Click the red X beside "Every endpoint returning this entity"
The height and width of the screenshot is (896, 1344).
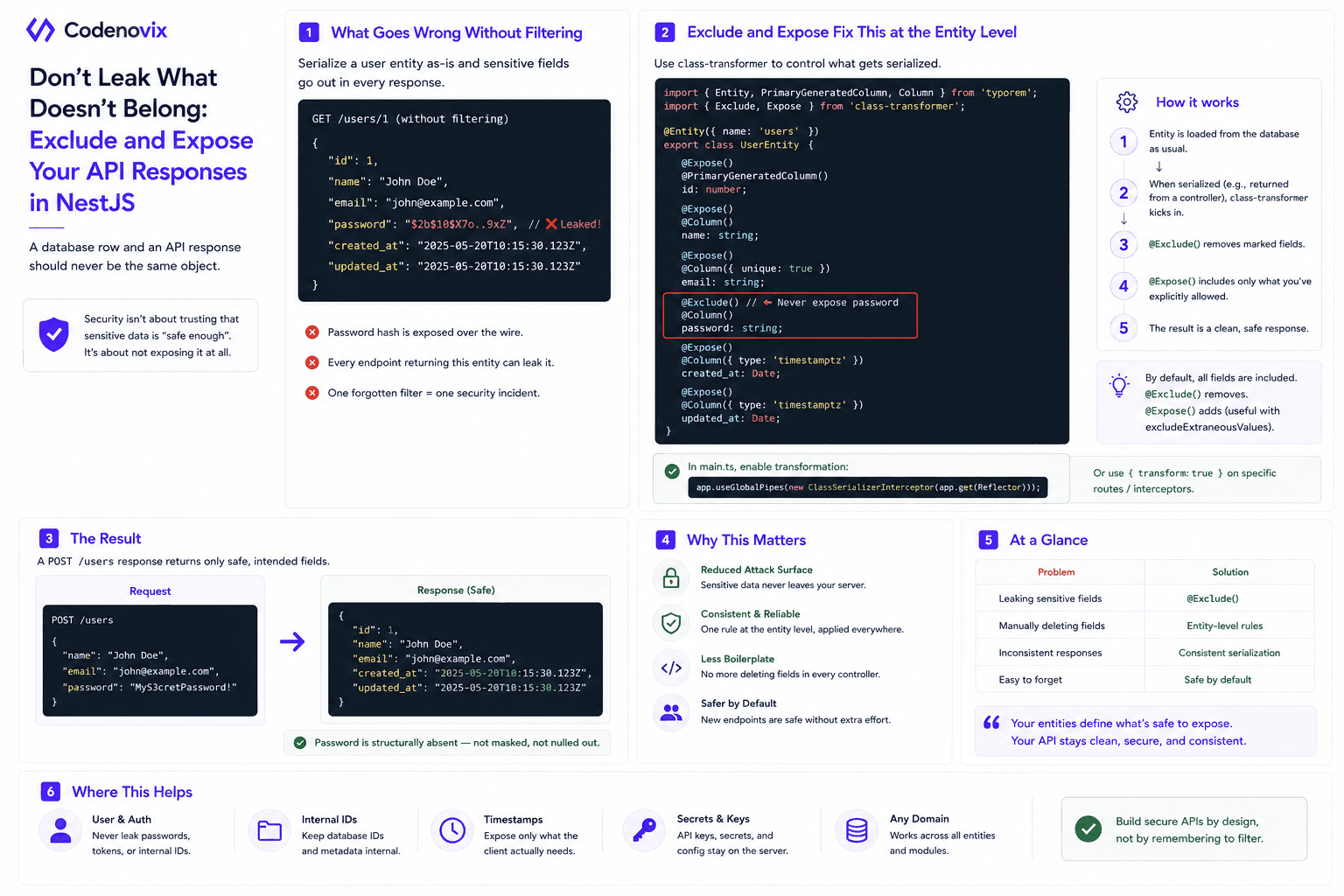(311, 362)
